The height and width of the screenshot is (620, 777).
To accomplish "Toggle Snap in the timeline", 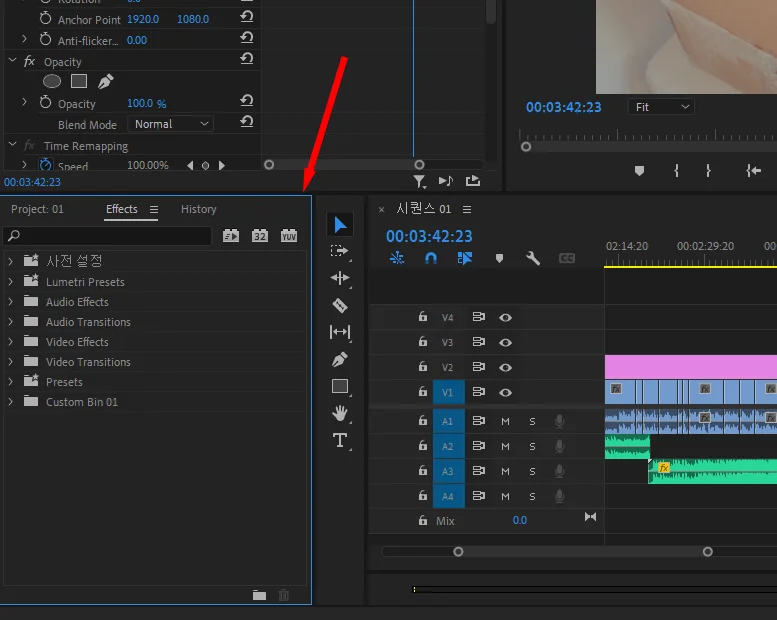I will click(x=431, y=258).
